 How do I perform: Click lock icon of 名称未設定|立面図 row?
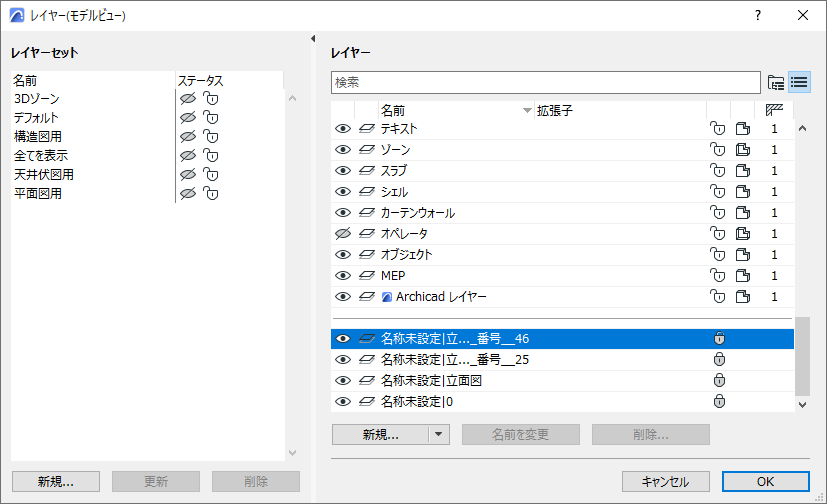pos(719,381)
